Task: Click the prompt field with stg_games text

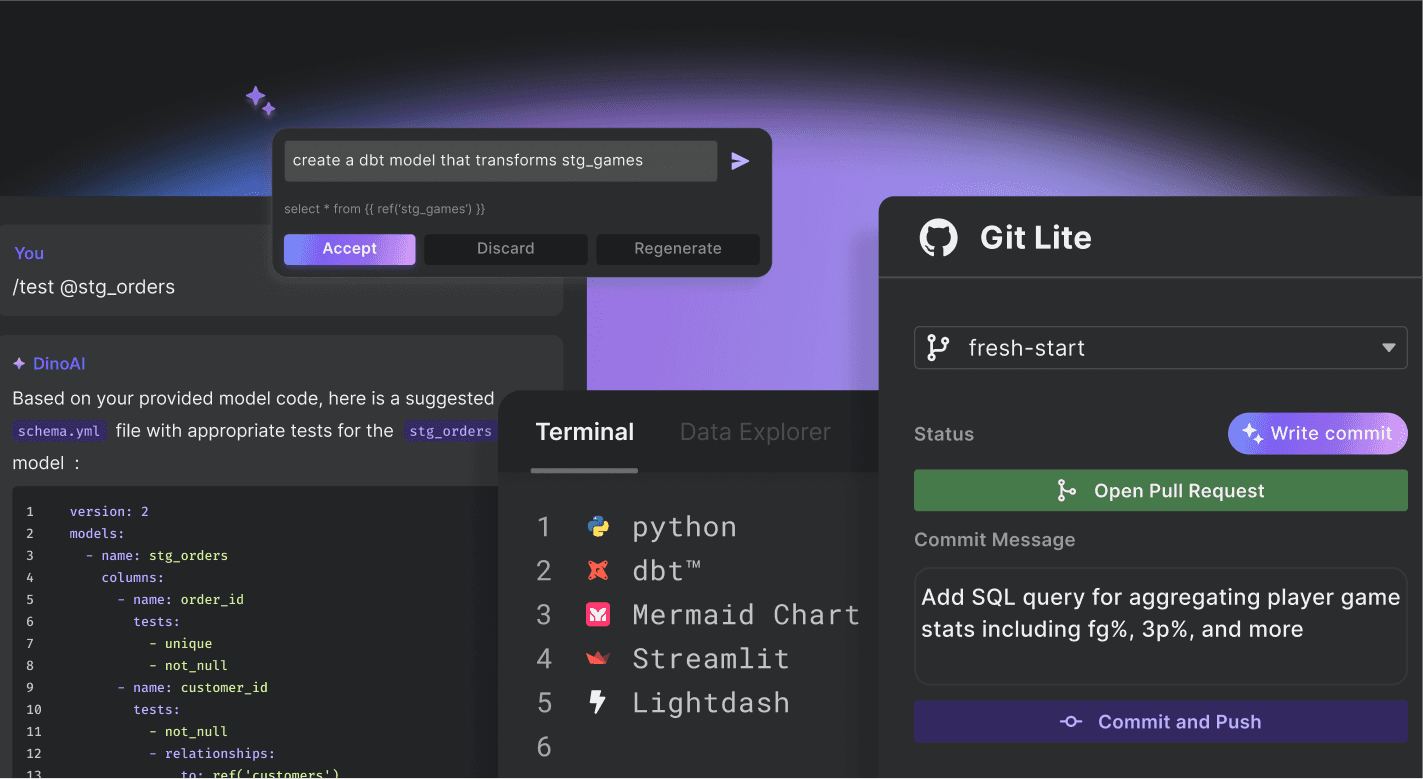Action: (500, 161)
